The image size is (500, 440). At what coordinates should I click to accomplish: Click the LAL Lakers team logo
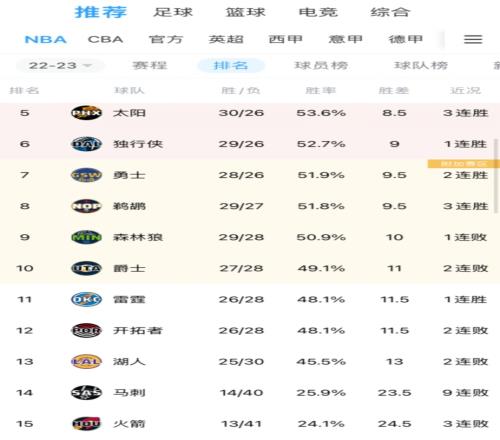(x=86, y=362)
